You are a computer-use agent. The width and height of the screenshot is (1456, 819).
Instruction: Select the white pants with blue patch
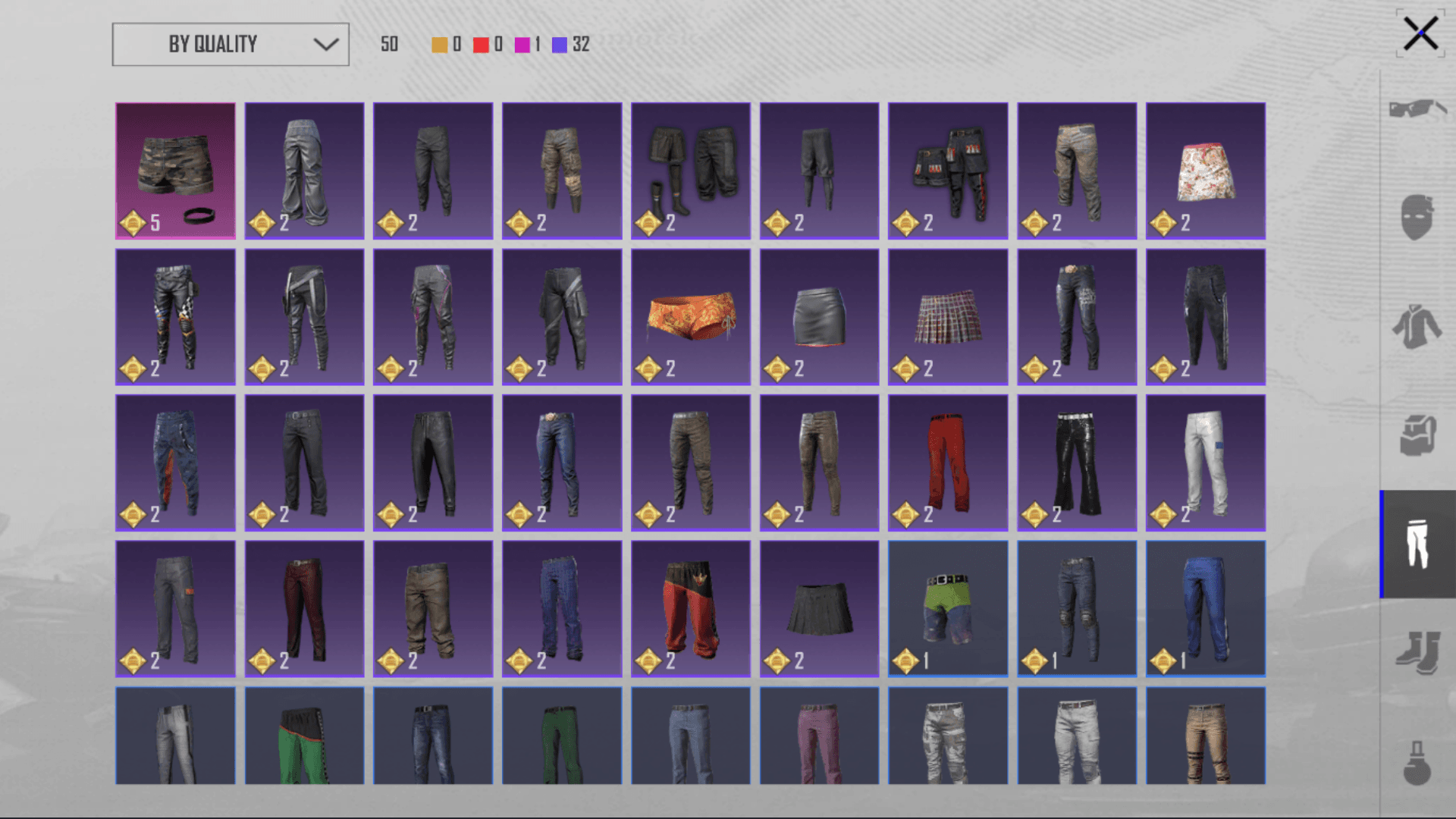pos(1206,463)
